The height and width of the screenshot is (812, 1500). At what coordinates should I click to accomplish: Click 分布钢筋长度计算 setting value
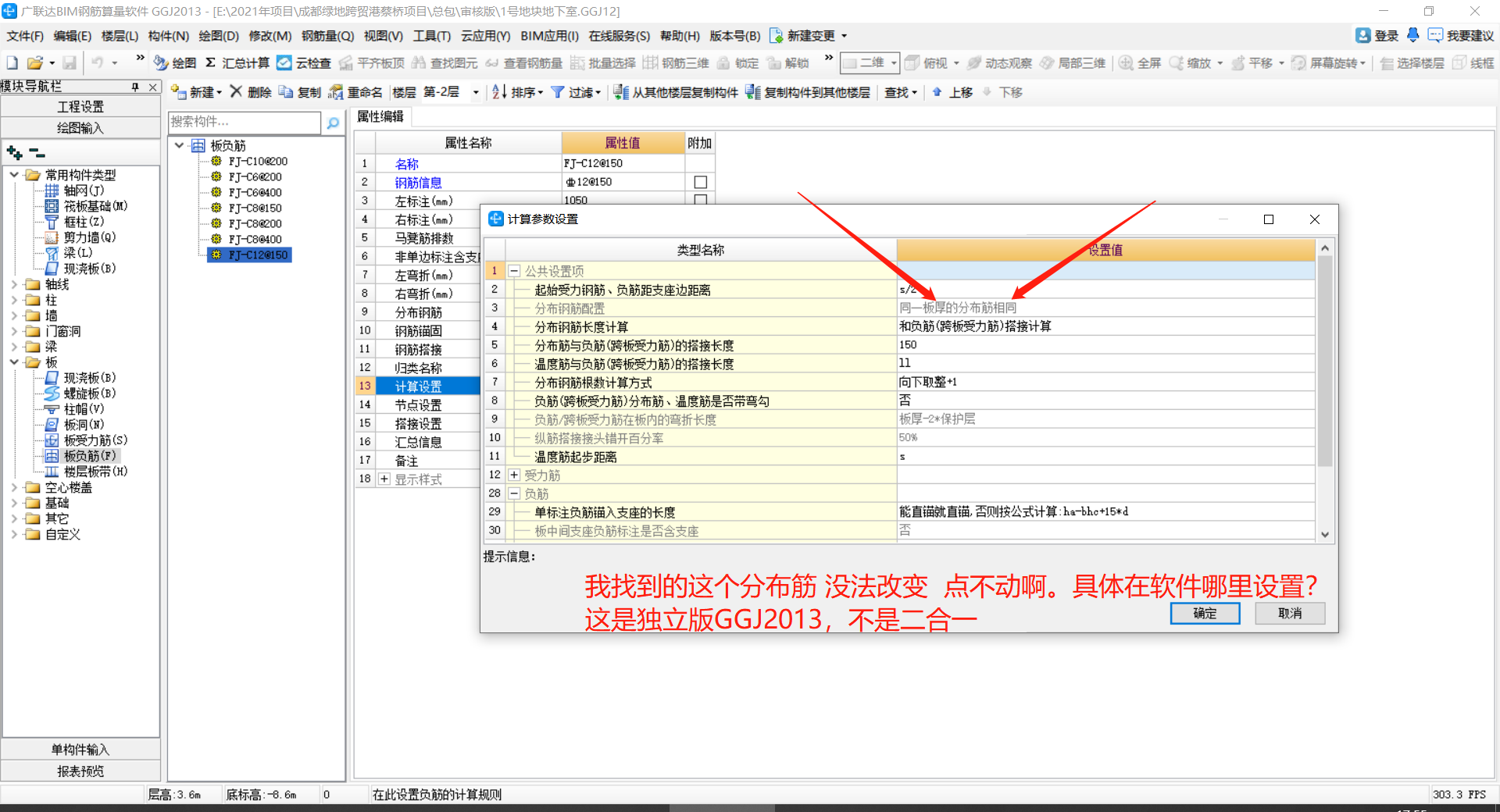tap(1105, 326)
